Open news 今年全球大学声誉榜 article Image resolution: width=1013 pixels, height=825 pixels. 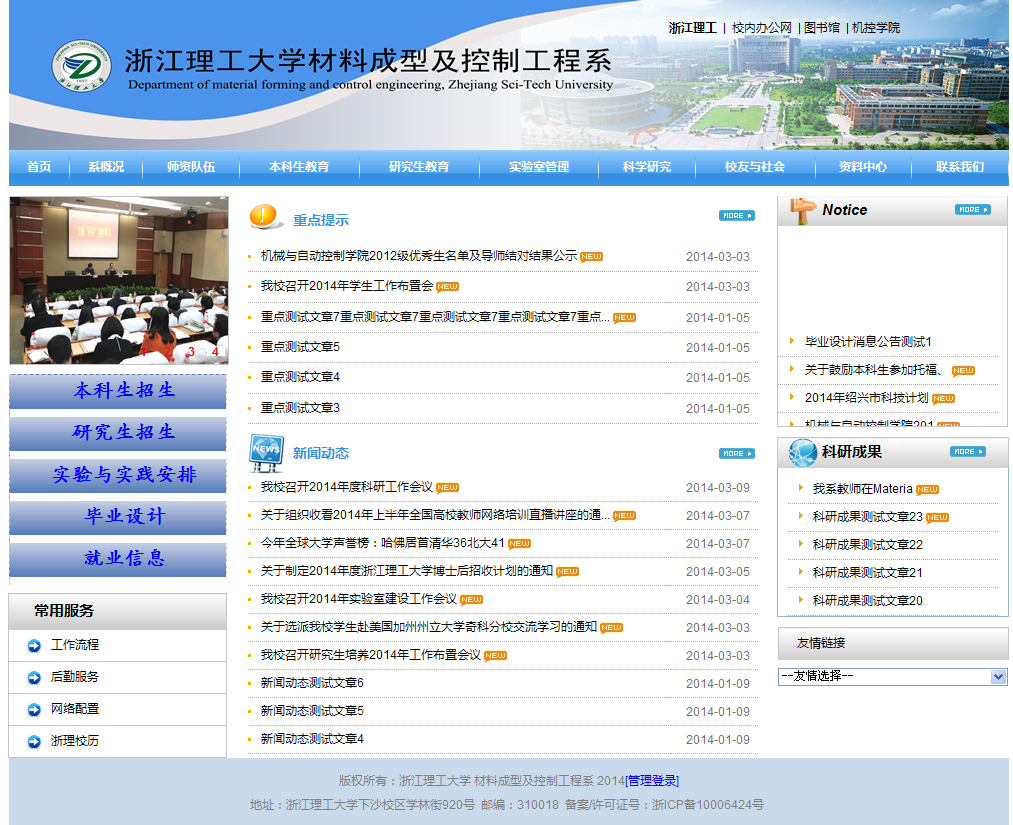coord(382,543)
